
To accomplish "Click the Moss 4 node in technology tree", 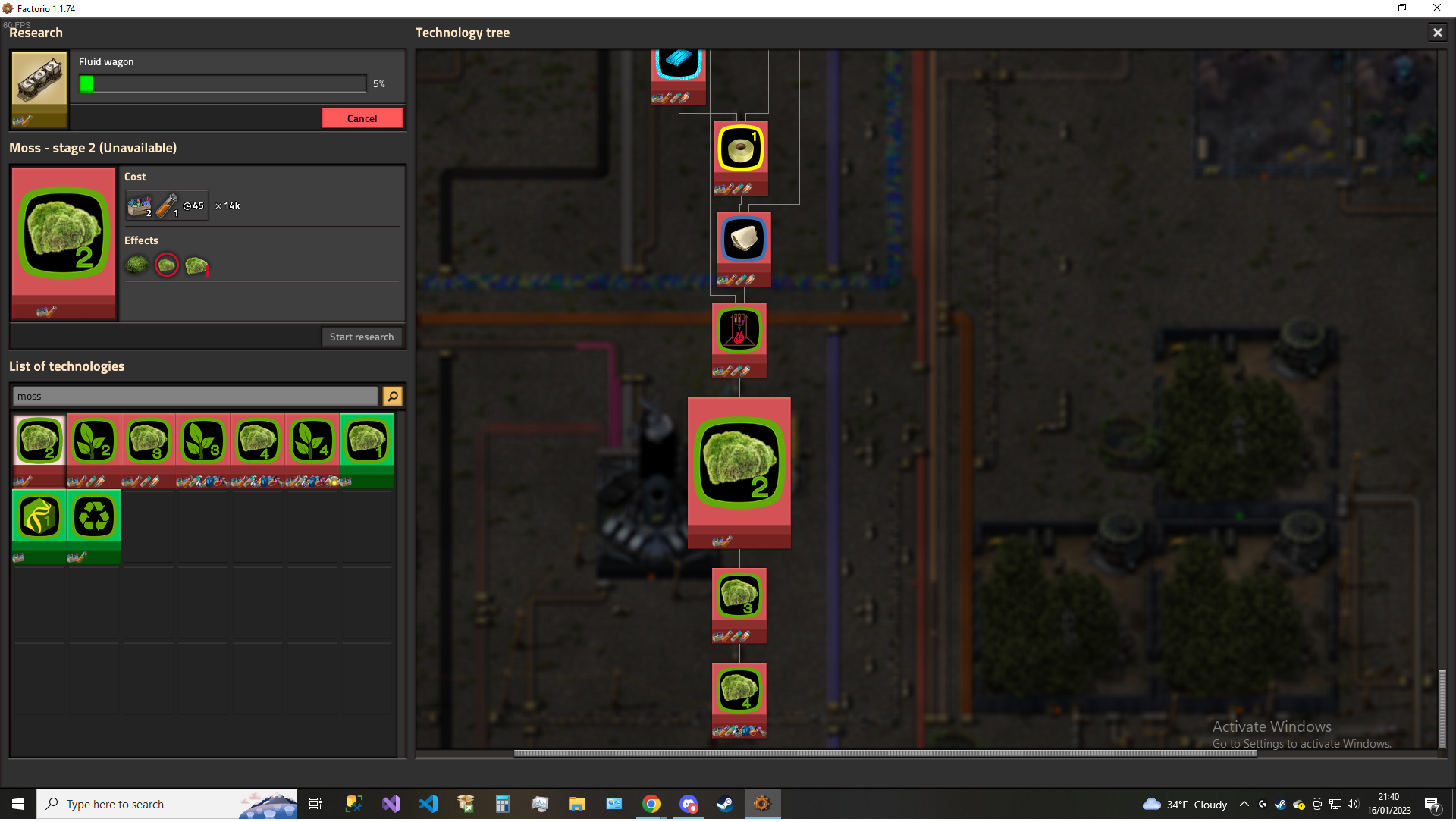I will point(739,700).
